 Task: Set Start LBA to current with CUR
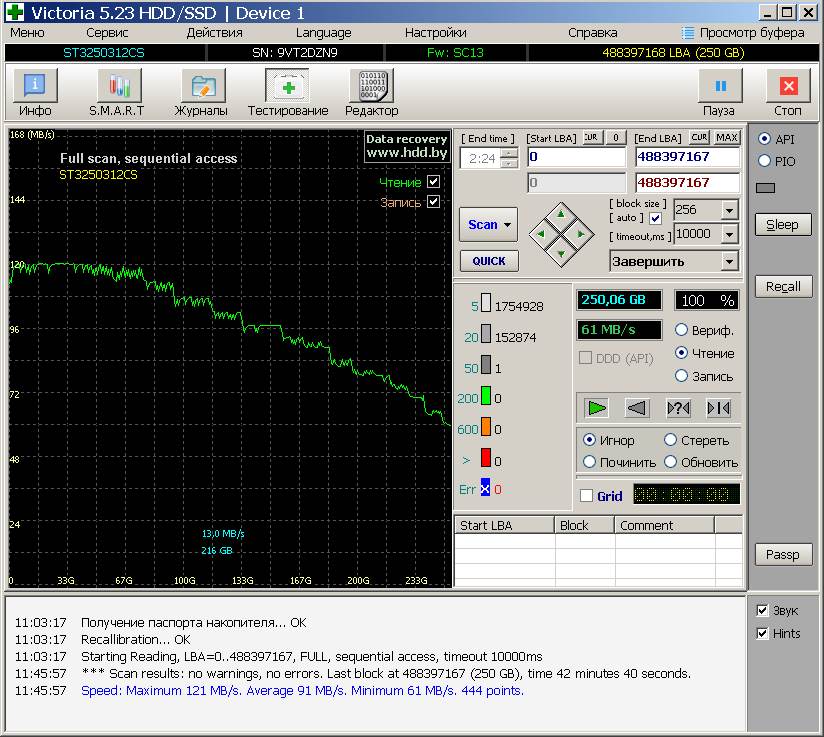point(591,137)
